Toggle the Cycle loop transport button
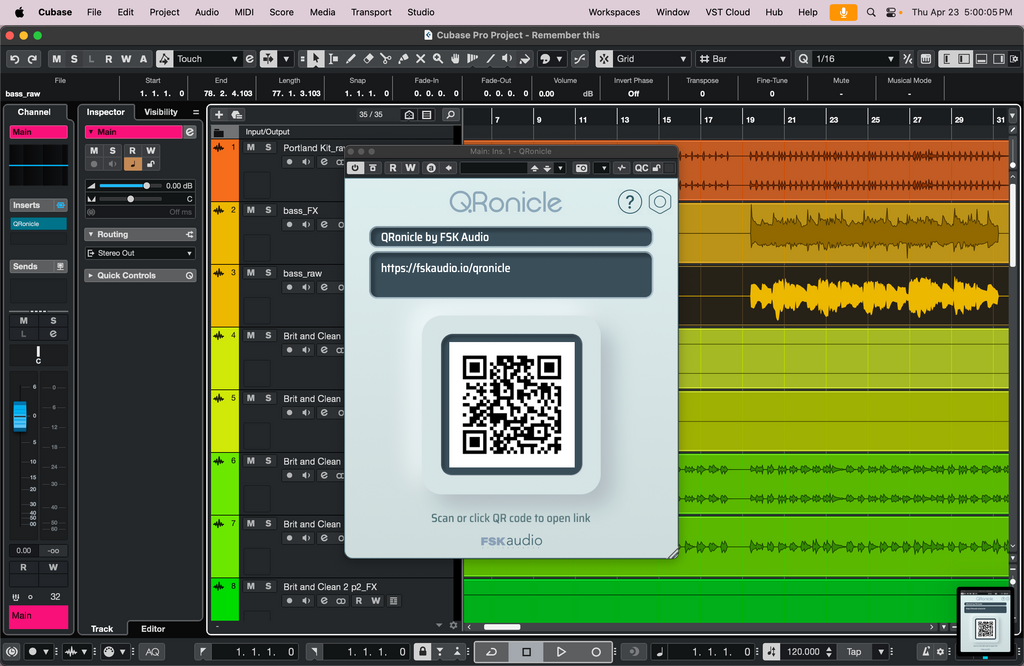 492,652
